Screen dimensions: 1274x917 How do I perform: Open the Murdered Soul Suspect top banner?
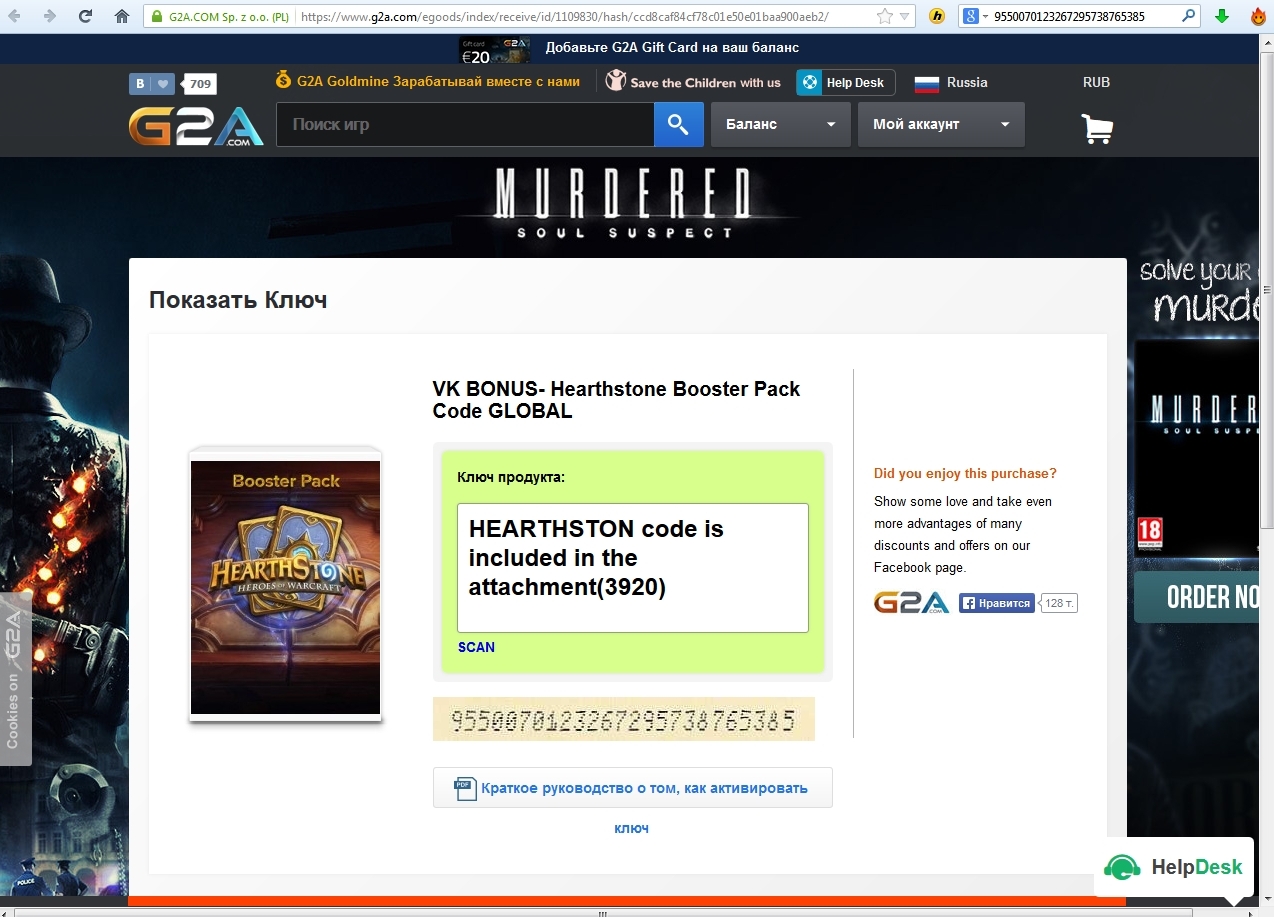tap(624, 204)
